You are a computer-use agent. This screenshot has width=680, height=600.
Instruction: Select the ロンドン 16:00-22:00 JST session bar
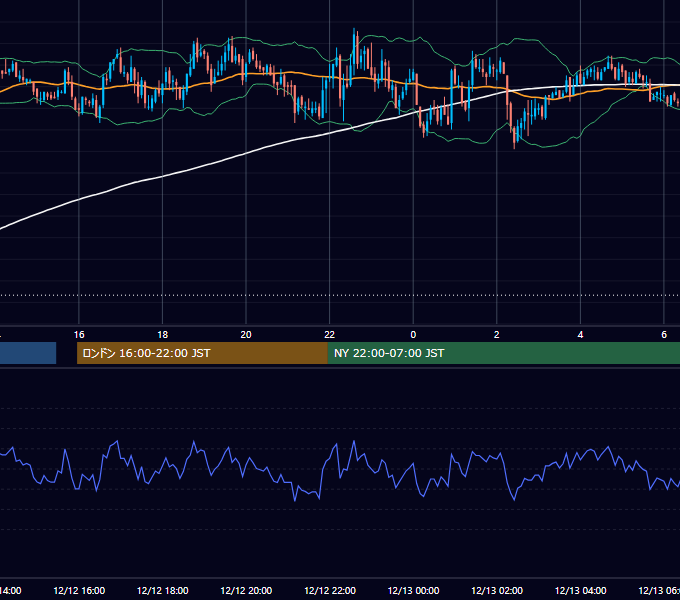[202, 353]
